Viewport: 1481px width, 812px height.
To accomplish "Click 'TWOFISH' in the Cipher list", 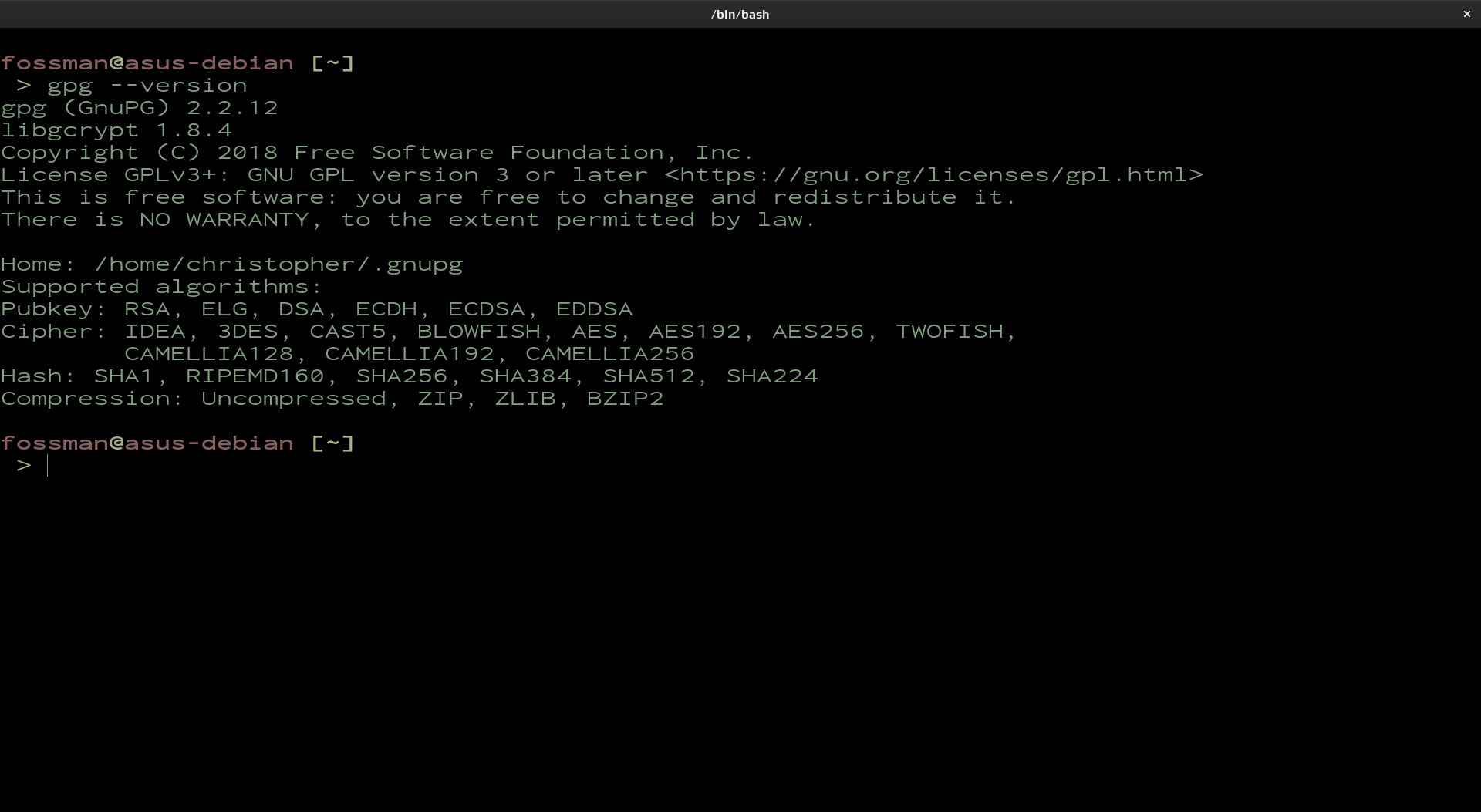I will pyautogui.click(x=949, y=332).
